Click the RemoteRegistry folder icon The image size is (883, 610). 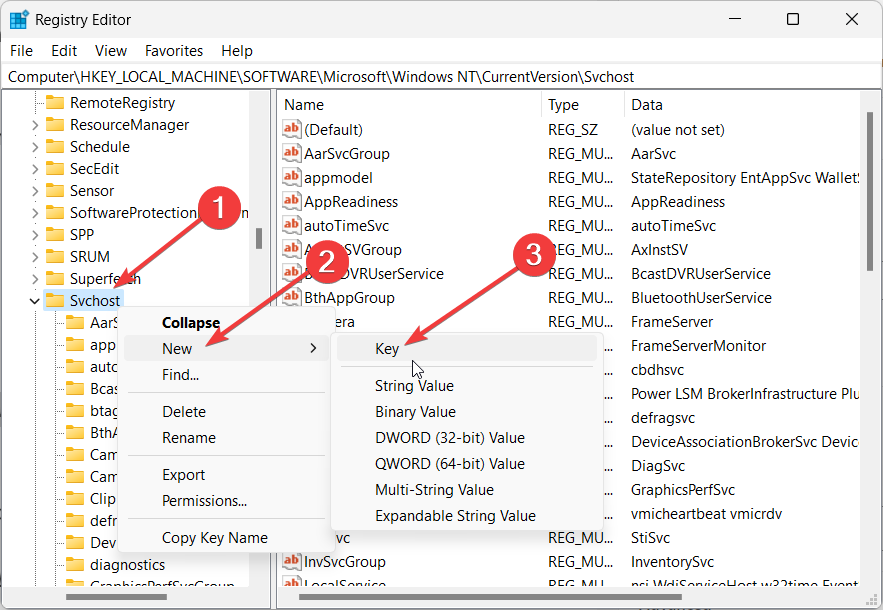click(x=55, y=103)
